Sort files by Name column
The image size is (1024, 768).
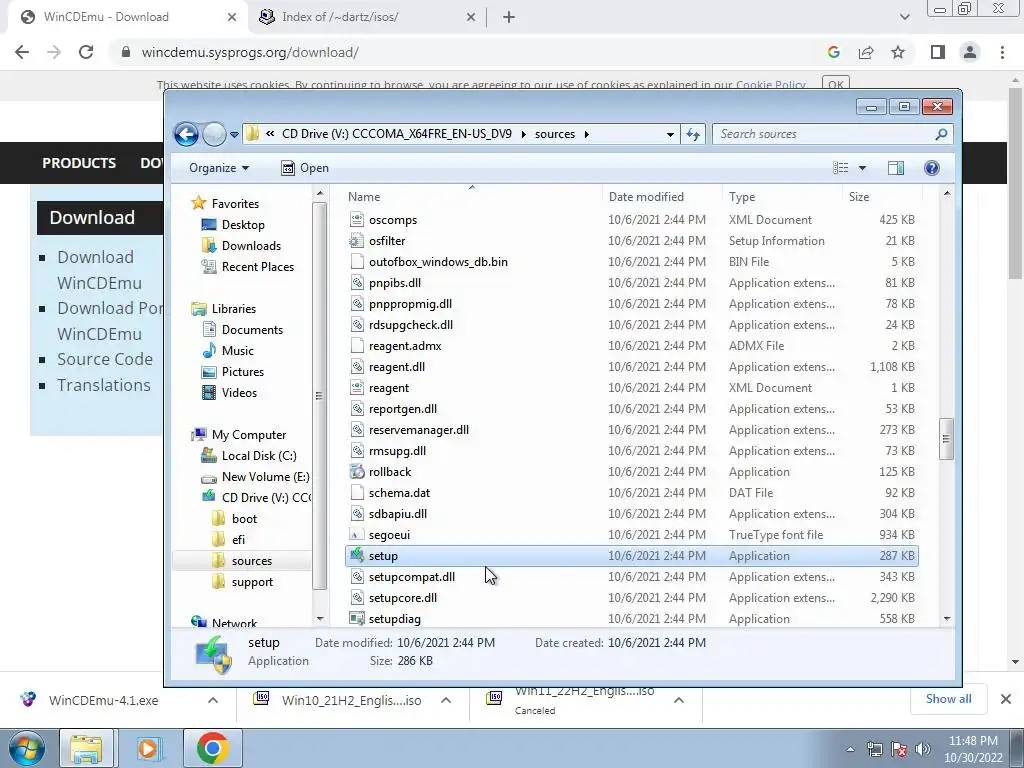[x=364, y=197]
